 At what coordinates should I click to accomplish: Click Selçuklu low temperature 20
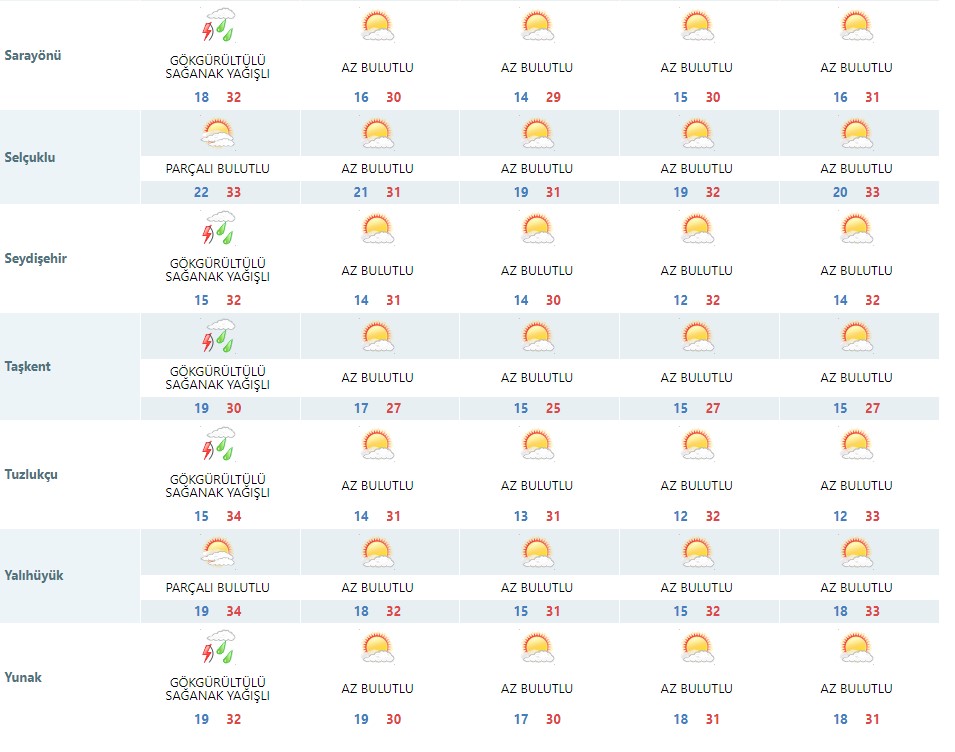pos(840,192)
